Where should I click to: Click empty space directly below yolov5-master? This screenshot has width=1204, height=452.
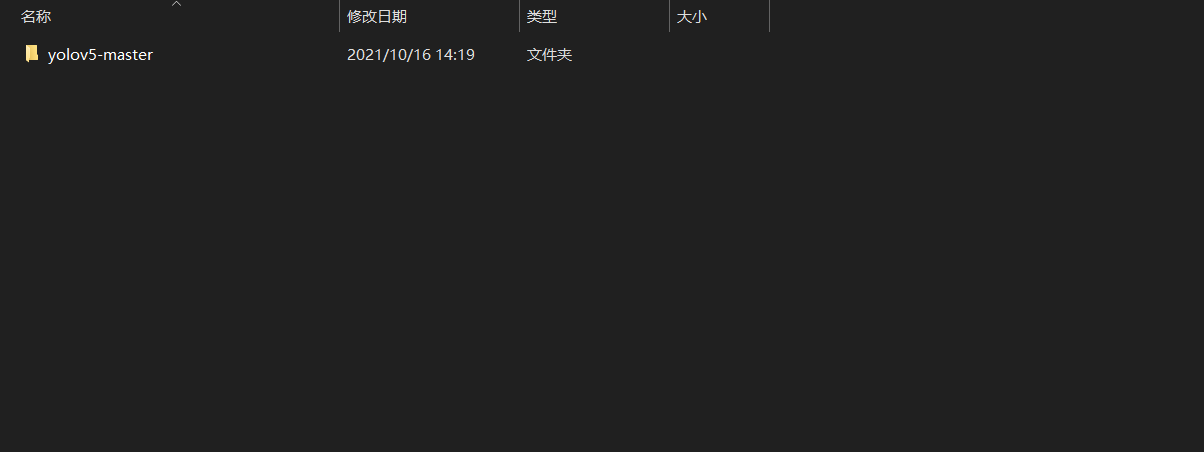tap(100, 90)
